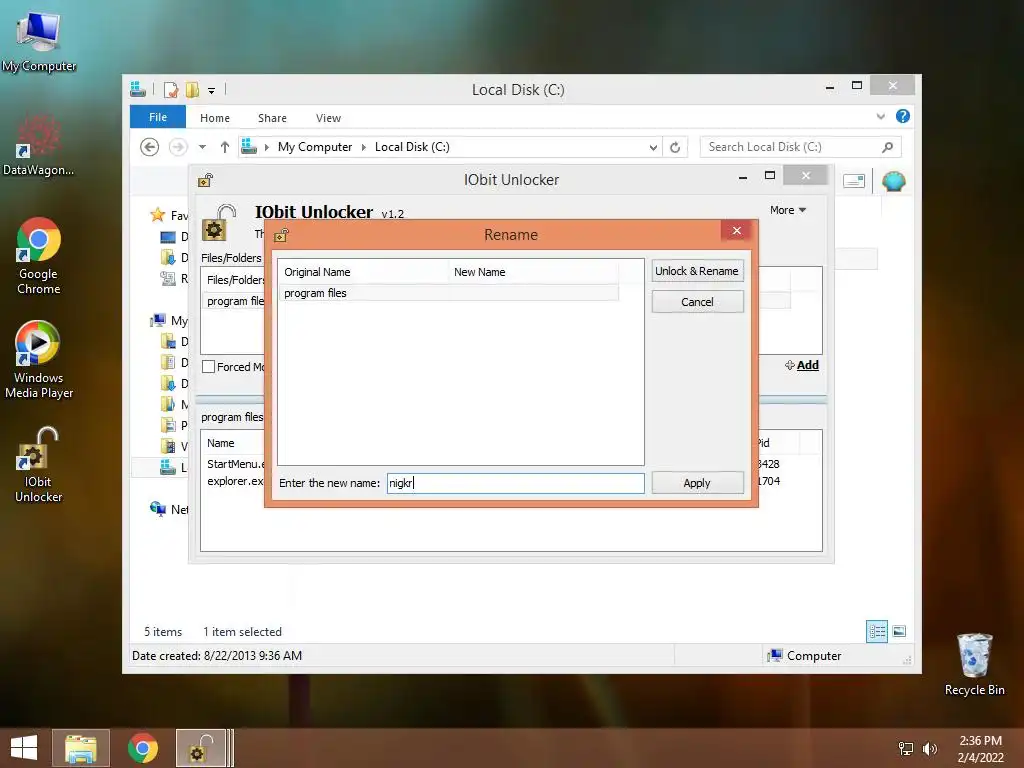Viewport: 1024px width, 768px height.
Task: Open Chrome from the taskbar
Action: 142,748
